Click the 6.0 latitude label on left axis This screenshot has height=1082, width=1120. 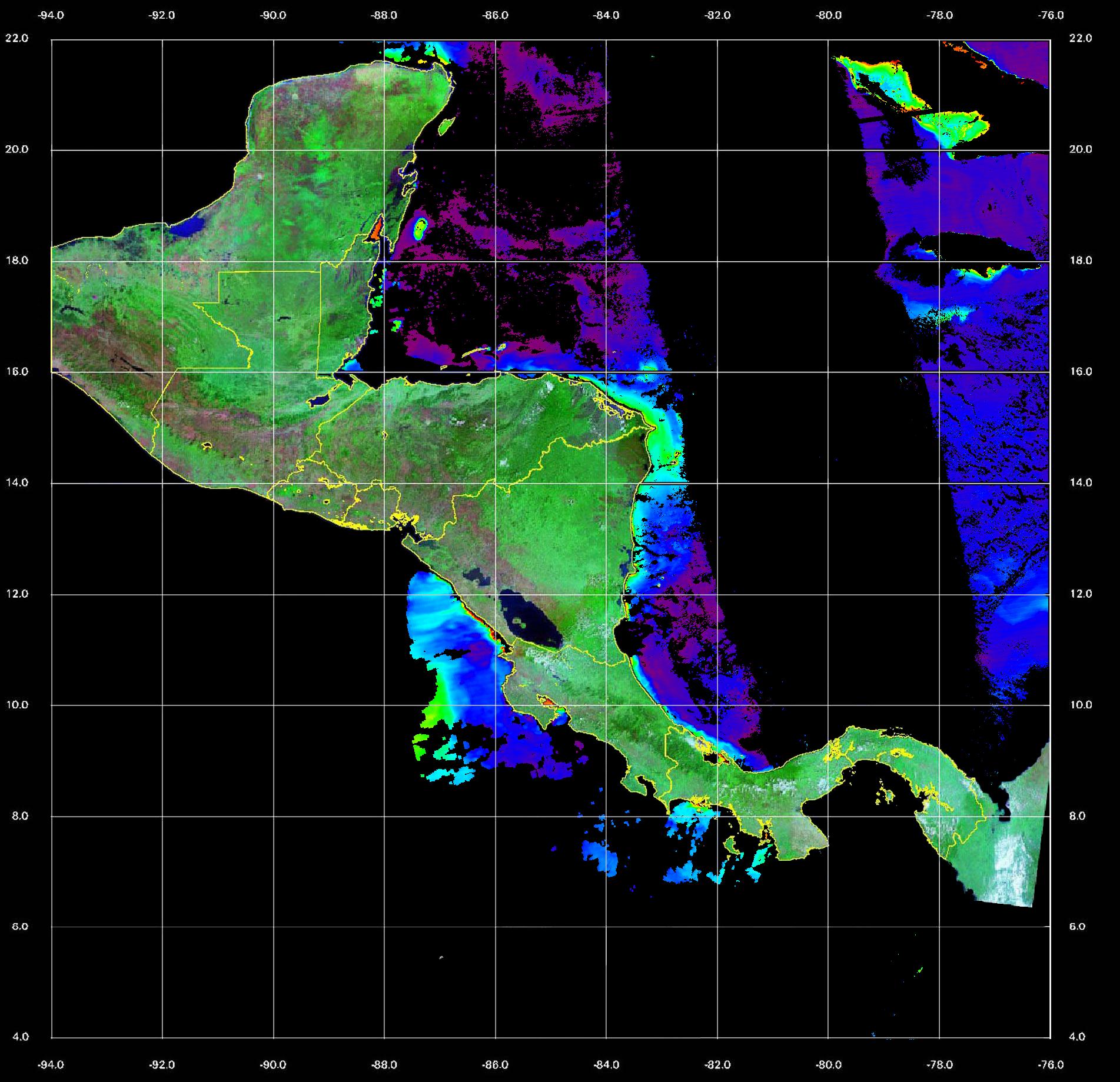(x=21, y=927)
